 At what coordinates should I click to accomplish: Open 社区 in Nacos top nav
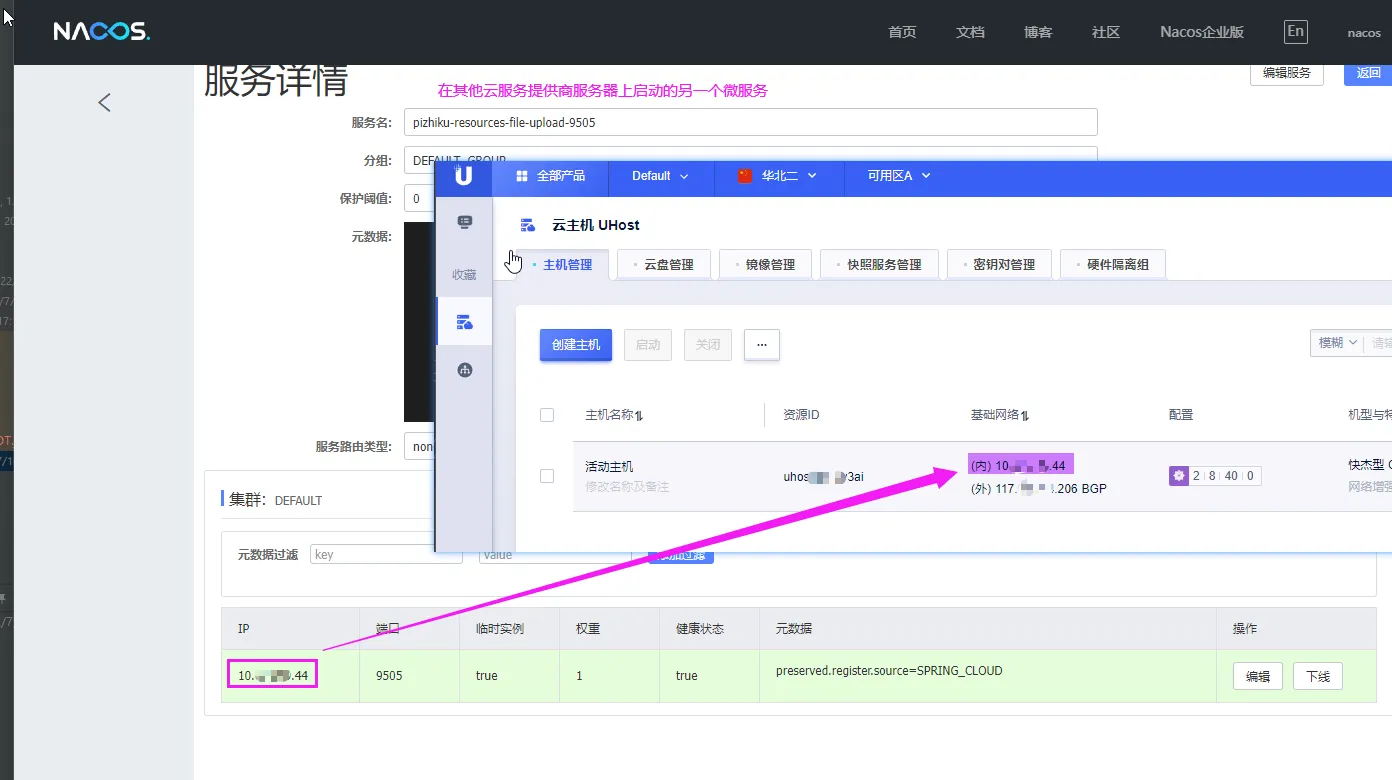click(1106, 32)
